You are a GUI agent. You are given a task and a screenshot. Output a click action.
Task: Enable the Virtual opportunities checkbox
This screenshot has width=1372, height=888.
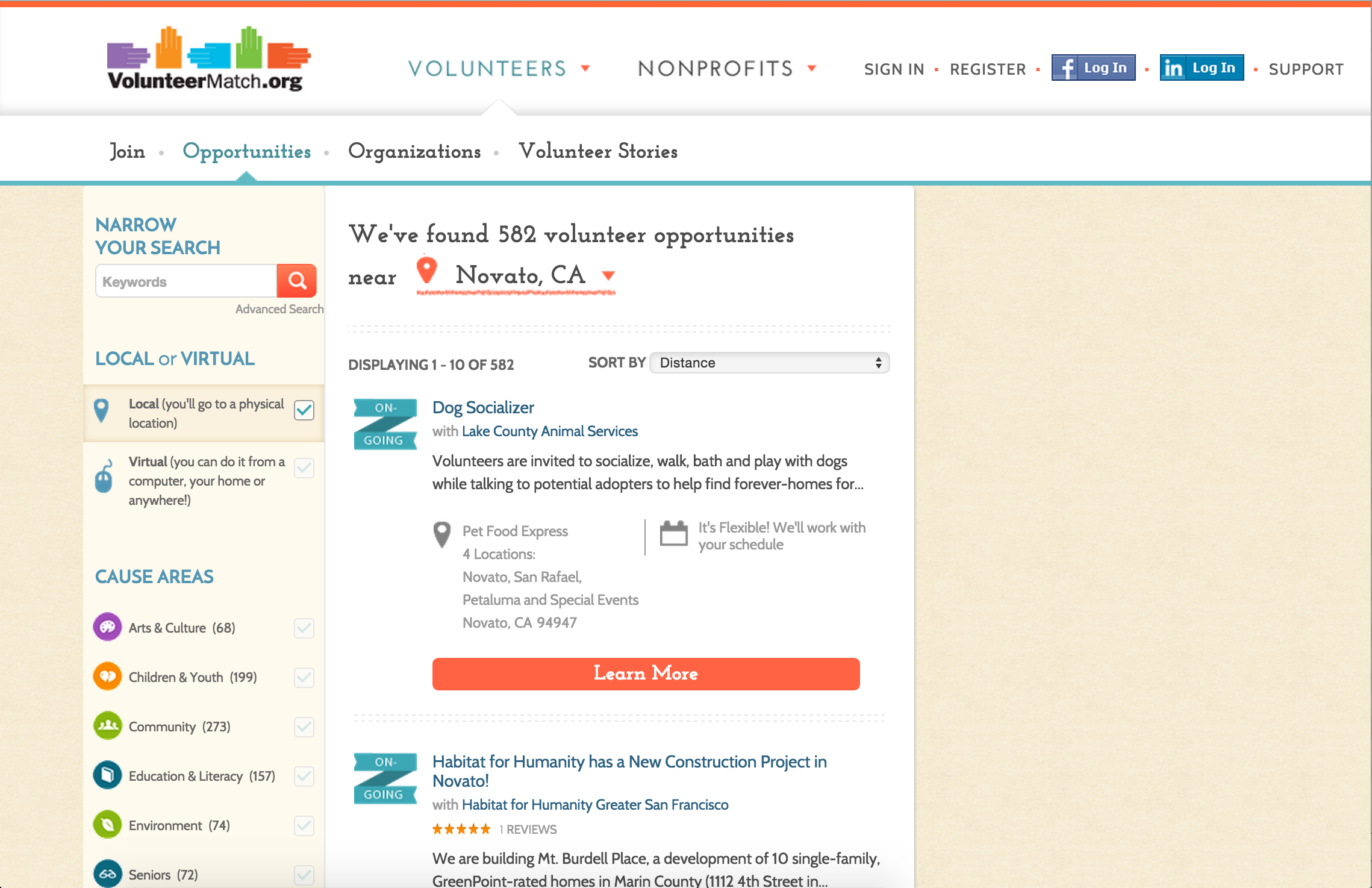(x=304, y=468)
